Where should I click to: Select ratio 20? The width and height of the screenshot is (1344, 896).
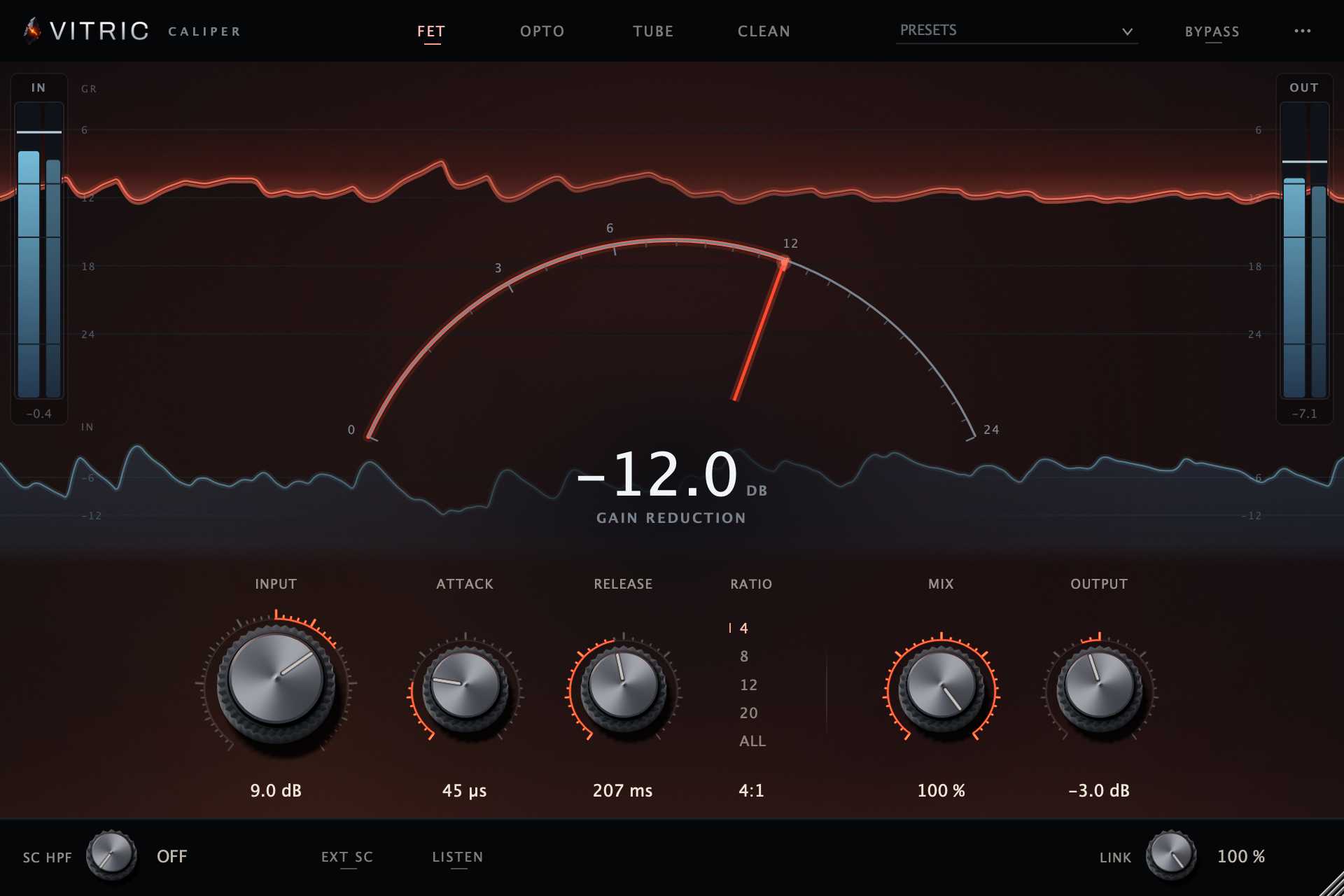point(748,713)
